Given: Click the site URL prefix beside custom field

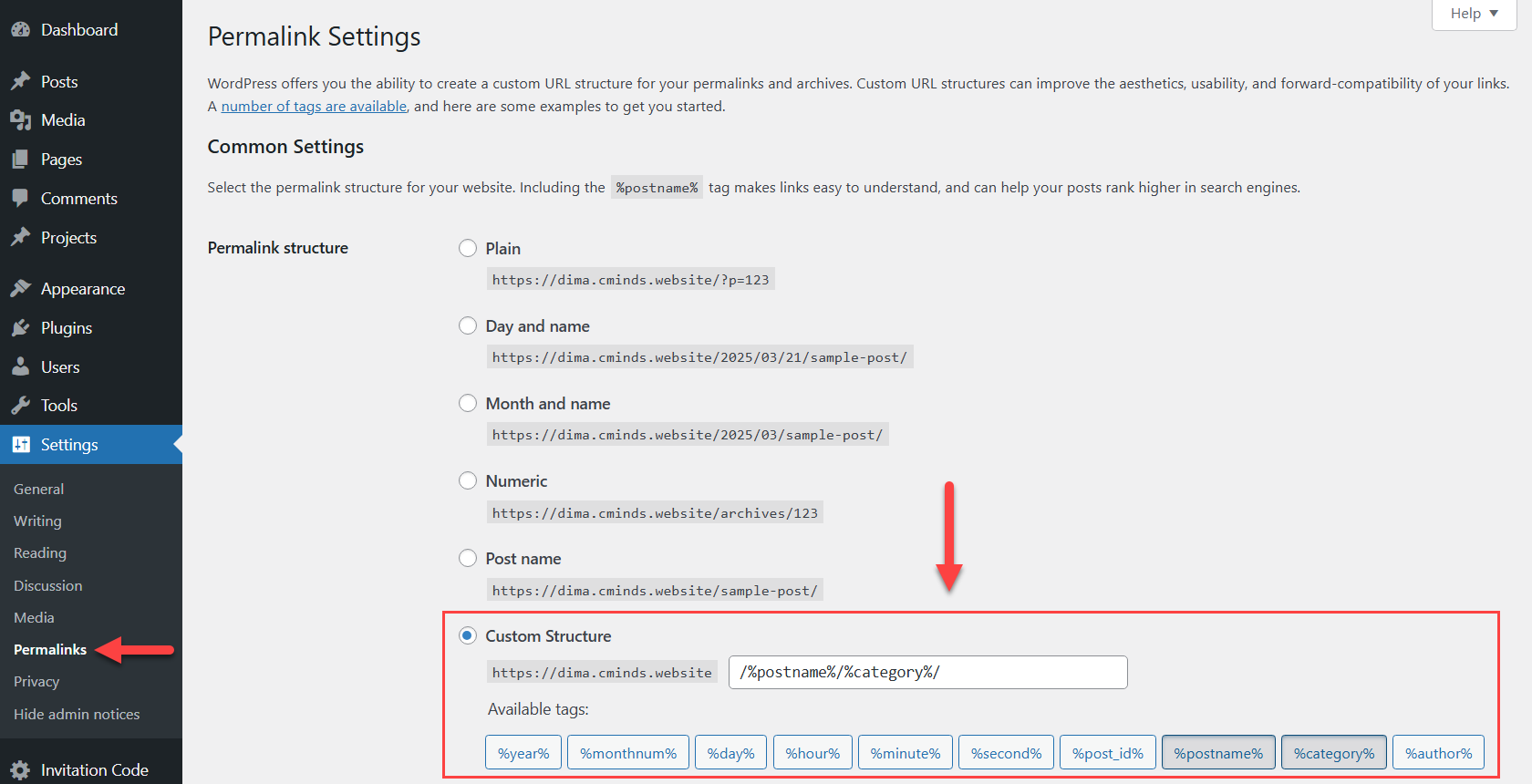Looking at the screenshot, I should click(x=603, y=673).
